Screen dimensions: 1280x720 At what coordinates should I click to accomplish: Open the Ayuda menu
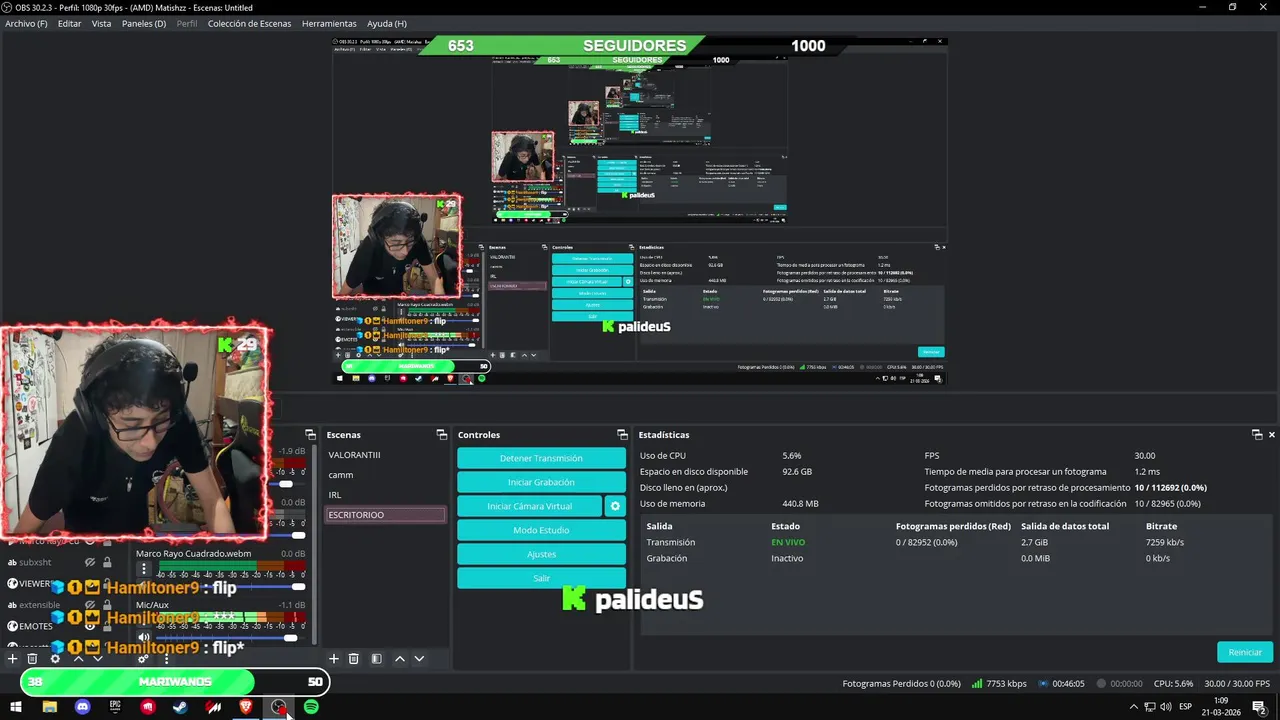click(387, 23)
